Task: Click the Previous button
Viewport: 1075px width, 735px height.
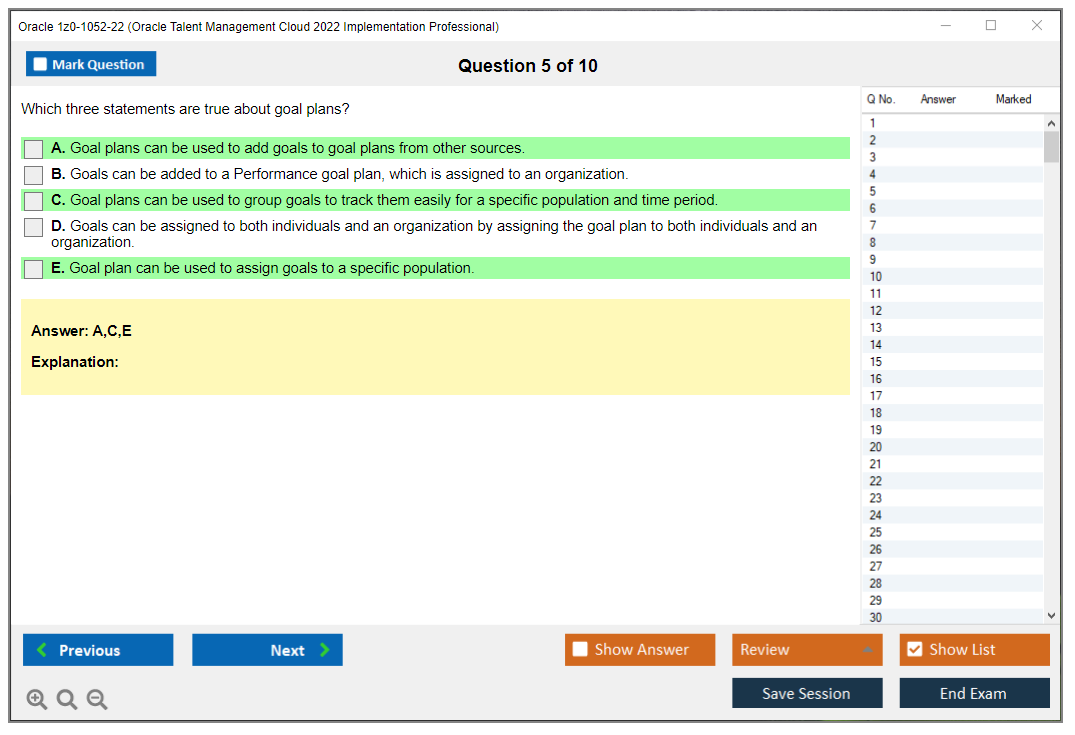Action: 97,650
